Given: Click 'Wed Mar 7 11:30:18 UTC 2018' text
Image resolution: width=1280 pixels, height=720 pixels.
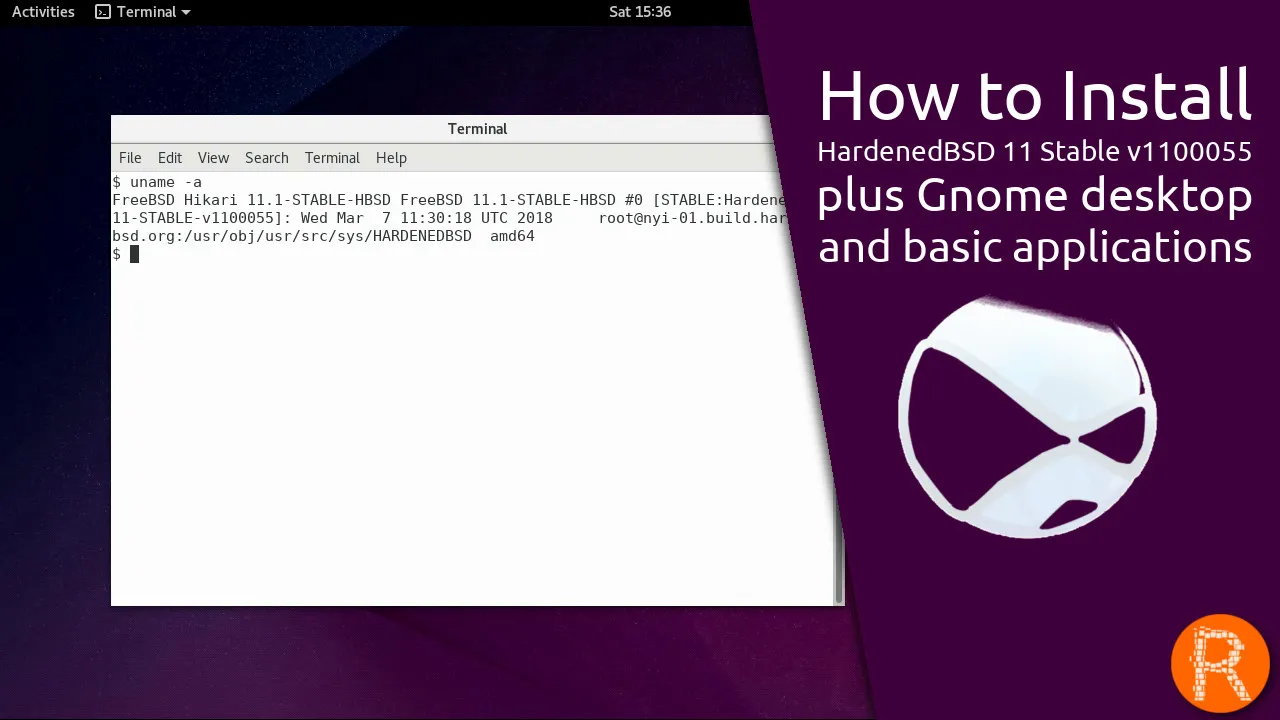Looking at the screenshot, I should [x=427, y=218].
